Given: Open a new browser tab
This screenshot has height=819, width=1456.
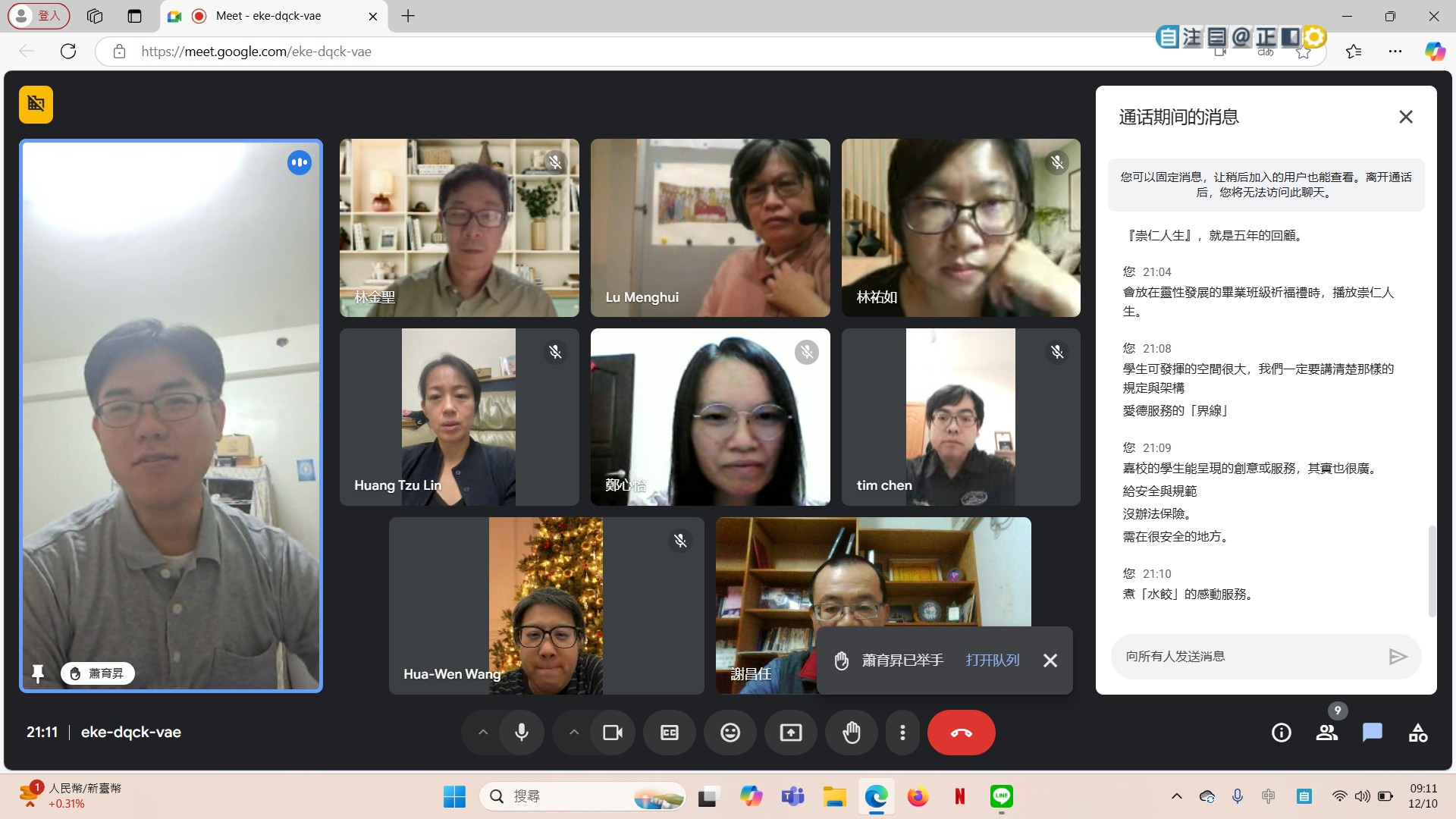Looking at the screenshot, I should pyautogui.click(x=408, y=16).
